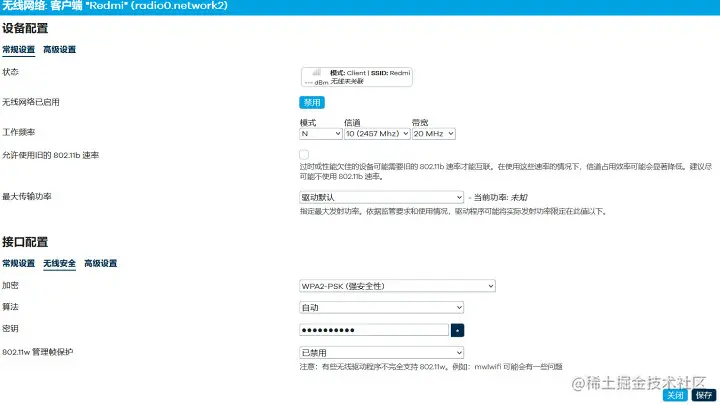Open interface 高级设置 tab
The width and height of the screenshot is (720, 405).
click(101, 264)
